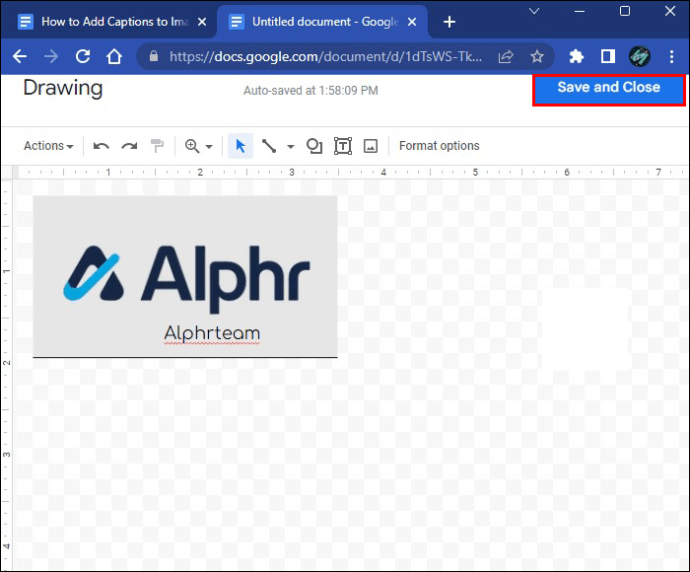Choose the Line drawing tool
Viewport: 690px width, 572px height.
tap(269, 146)
